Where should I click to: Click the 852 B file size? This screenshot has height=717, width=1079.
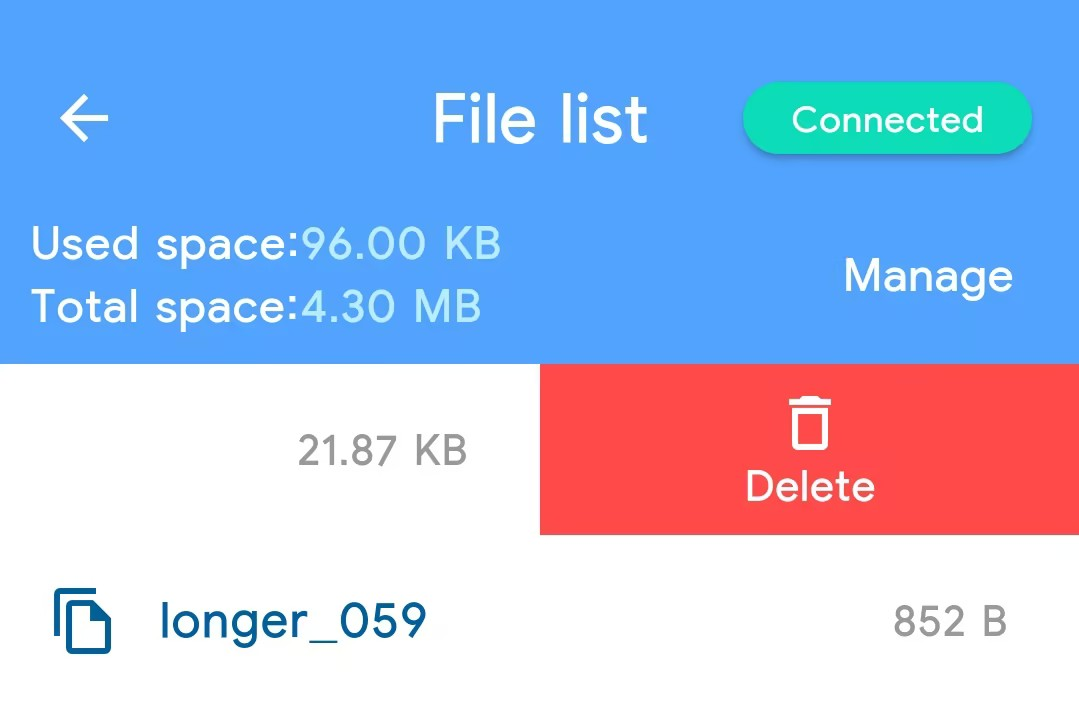949,622
